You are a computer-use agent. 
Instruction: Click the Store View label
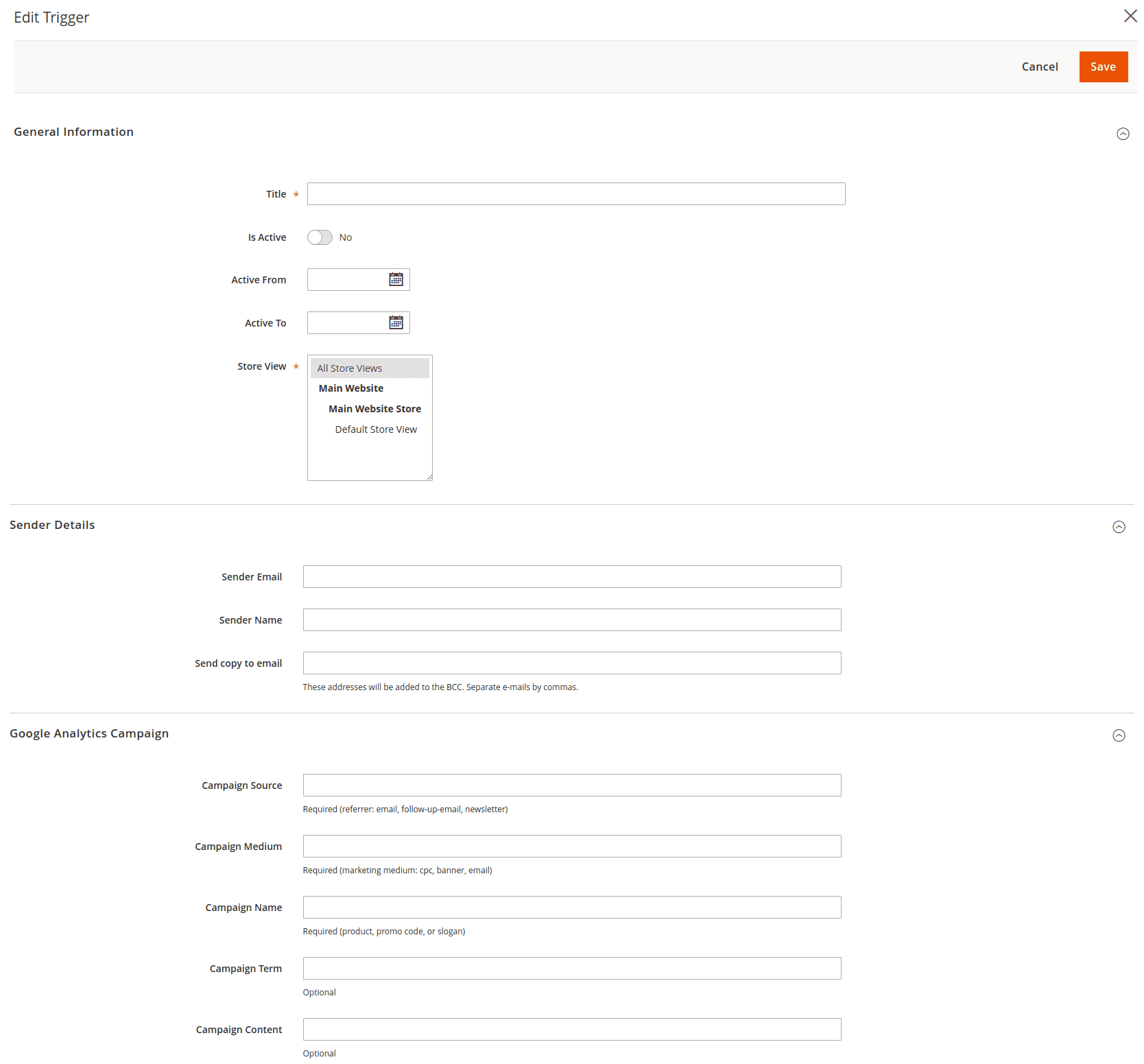[x=262, y=366]
